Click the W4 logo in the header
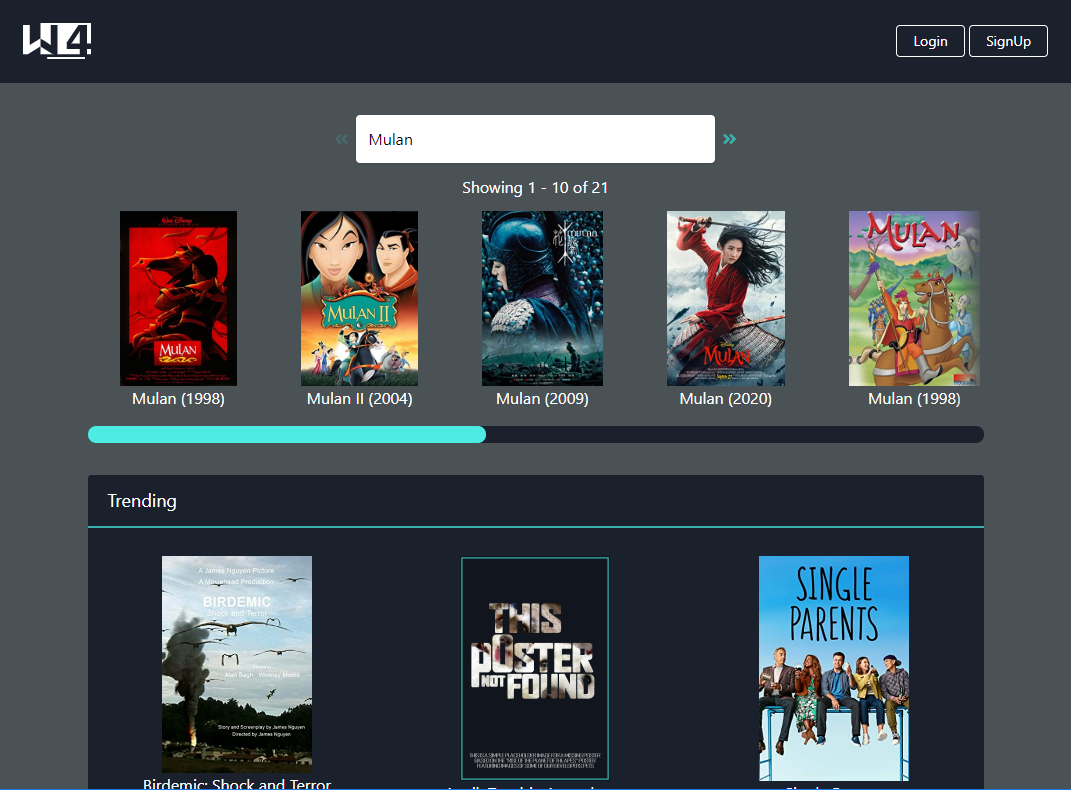 click(57, 41)
